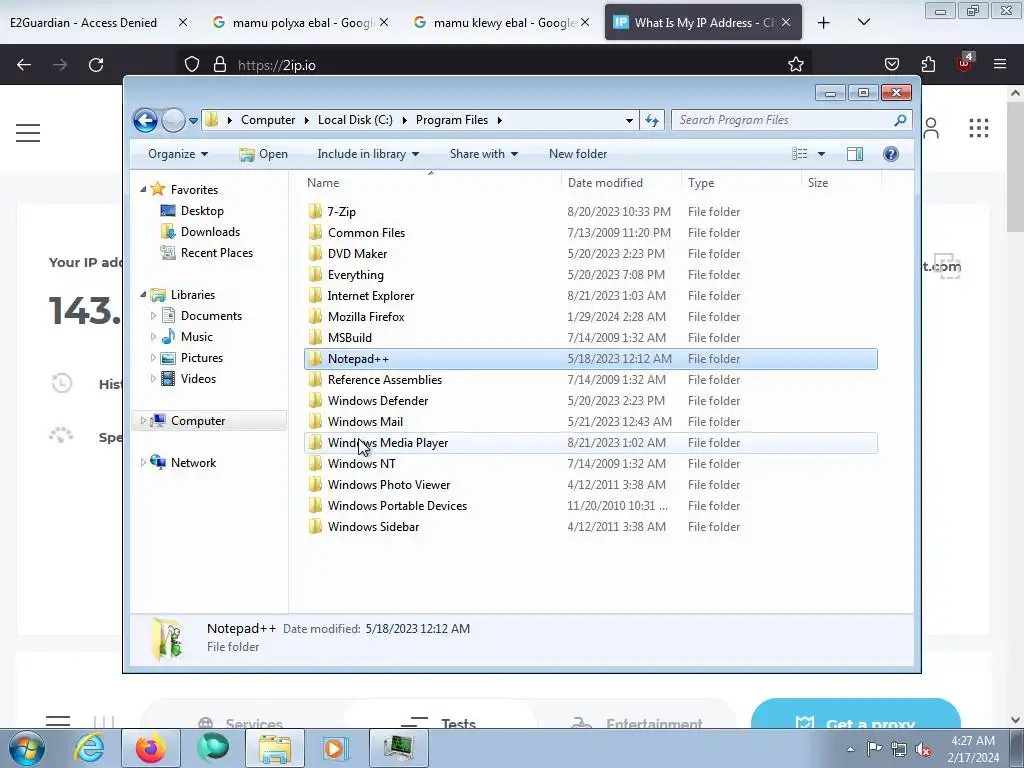Open recent pages dropdown beside Forward button
Screen dimensions: 1024x768
point(193,120)
